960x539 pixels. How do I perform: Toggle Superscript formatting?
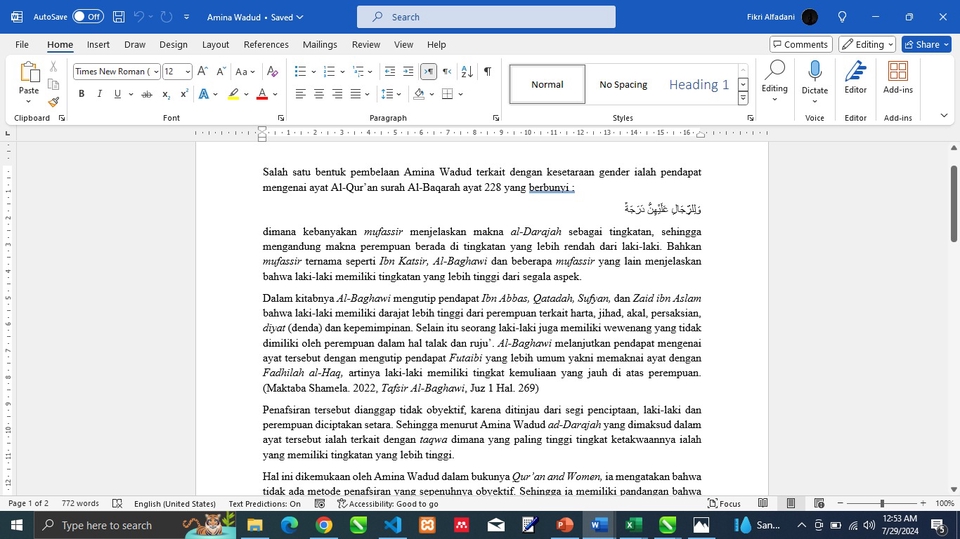click(x=184, y=94)
